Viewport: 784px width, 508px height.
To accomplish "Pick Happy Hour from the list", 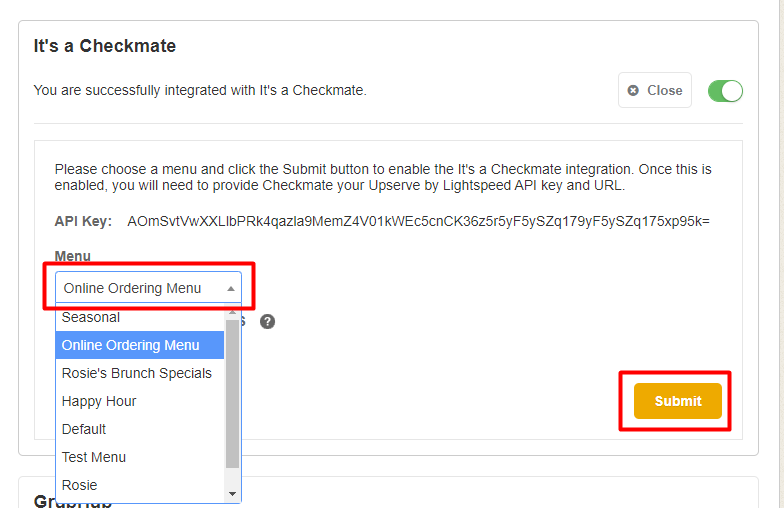I will point(99,401).
